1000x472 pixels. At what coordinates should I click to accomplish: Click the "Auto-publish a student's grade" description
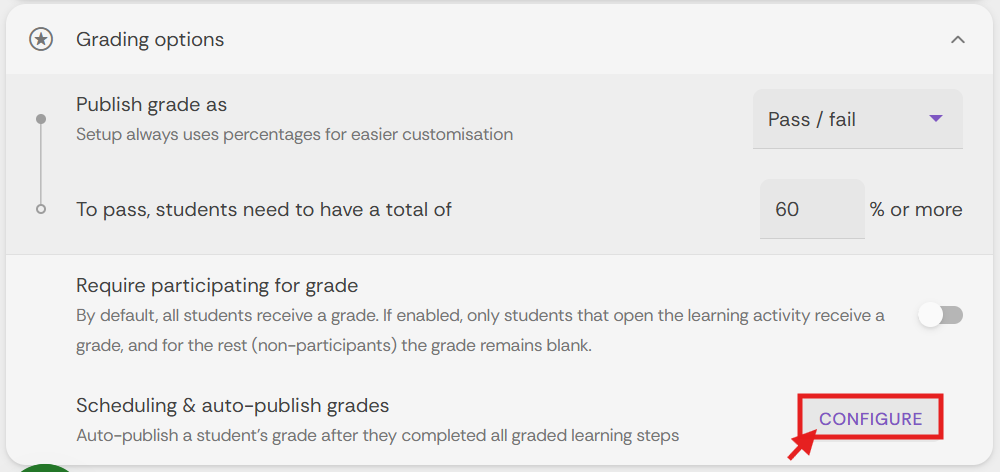tap(377, 435)
